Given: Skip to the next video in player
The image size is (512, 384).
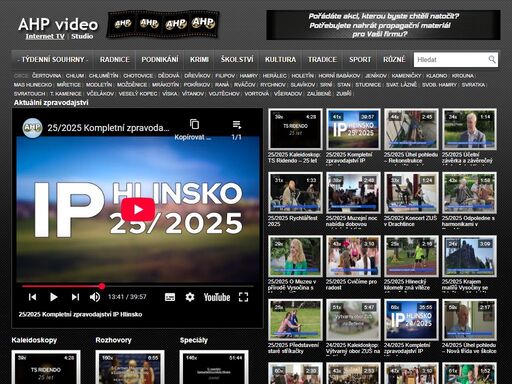Looking at the screenshot, I should 75,297.
